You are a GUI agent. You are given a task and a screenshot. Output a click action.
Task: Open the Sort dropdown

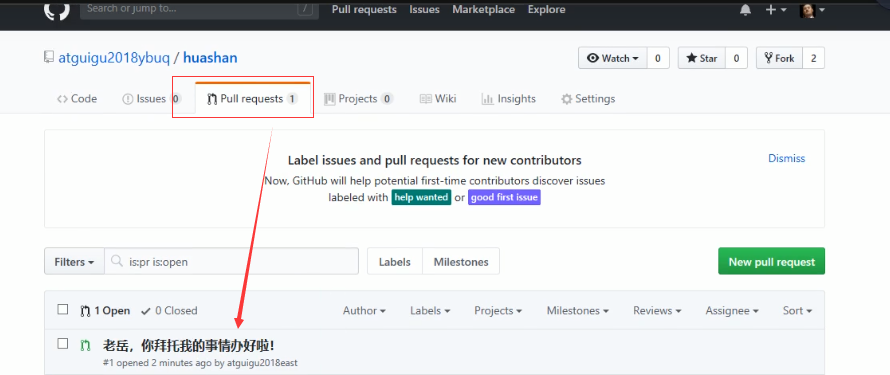(797, 310)
